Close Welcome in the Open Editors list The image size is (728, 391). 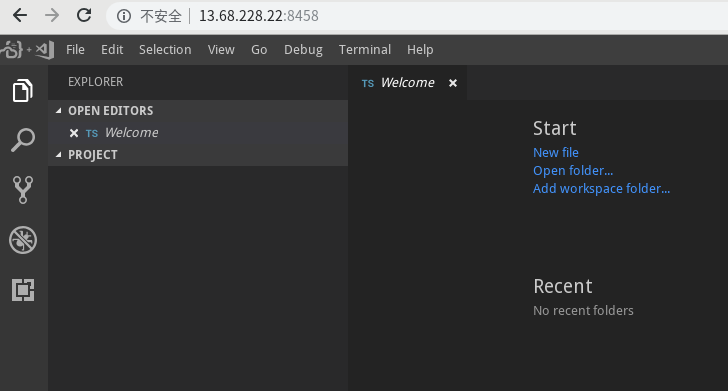[x=73, y=133]
